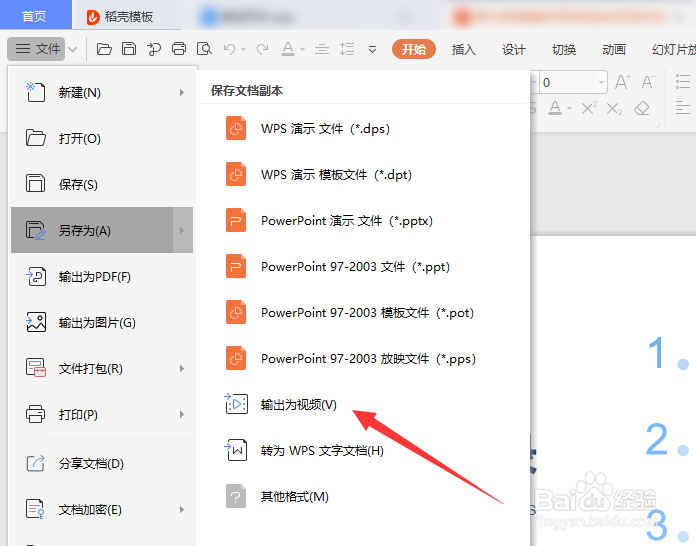
Task: Switch to the 切换 ribbon tab
Action: pyautogui.click(x=564, y=49)
